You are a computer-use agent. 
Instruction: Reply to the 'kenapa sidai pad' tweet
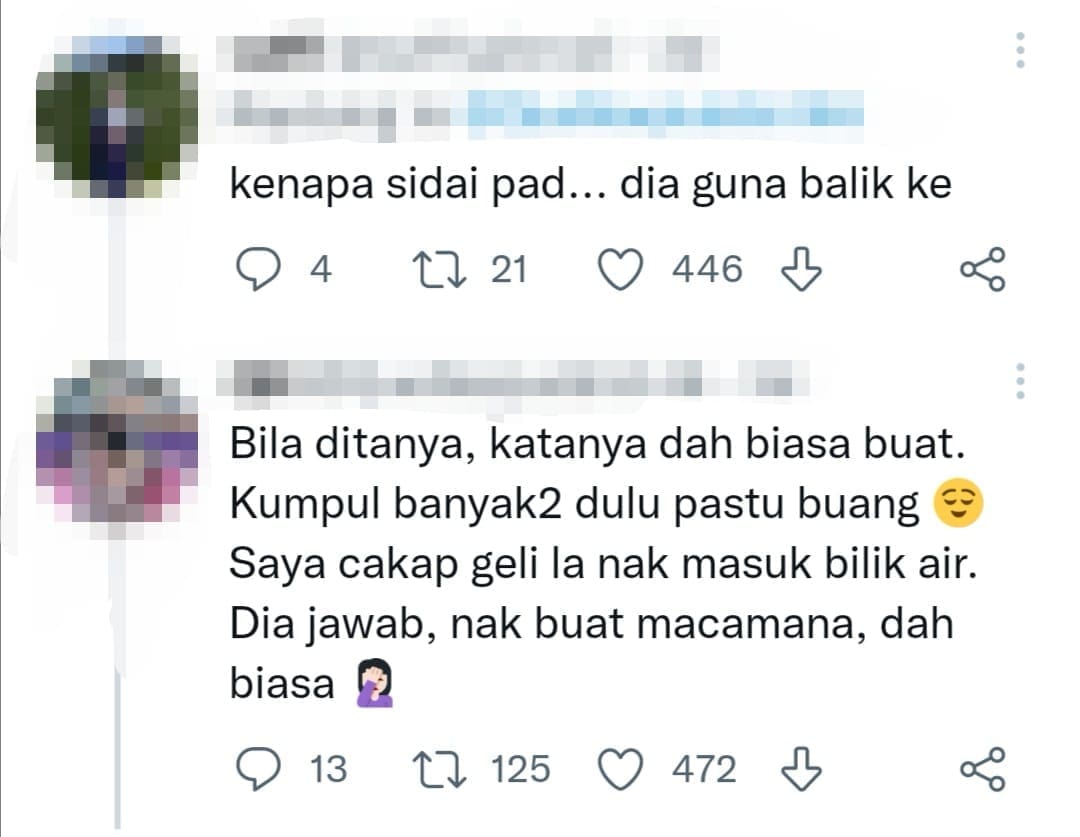pos(258,269)
